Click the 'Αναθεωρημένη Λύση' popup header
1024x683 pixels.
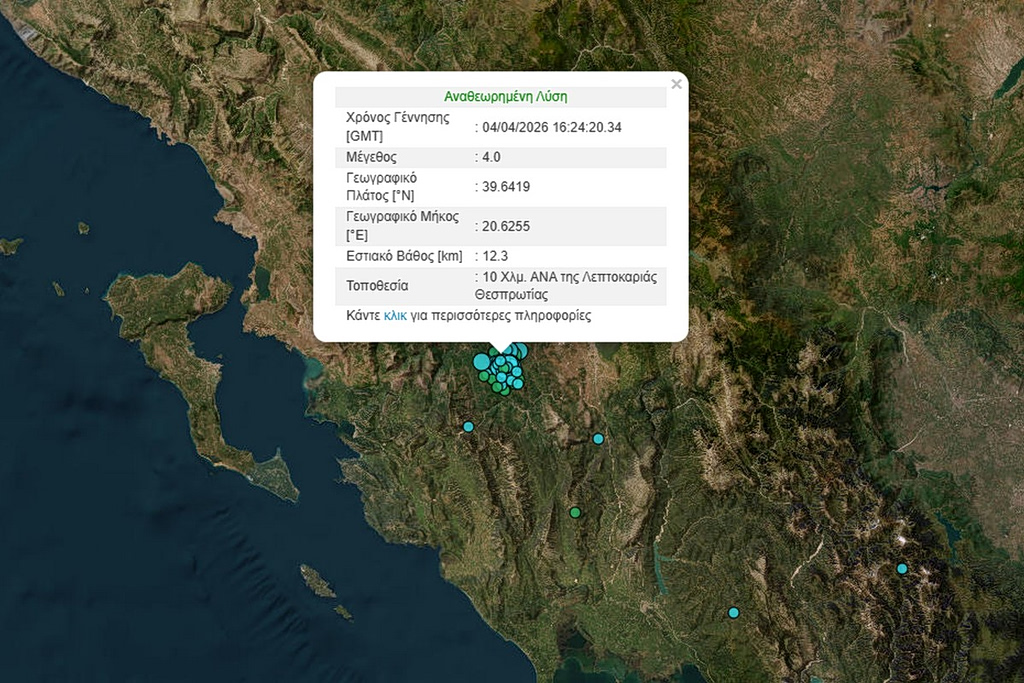click(505, 97)
